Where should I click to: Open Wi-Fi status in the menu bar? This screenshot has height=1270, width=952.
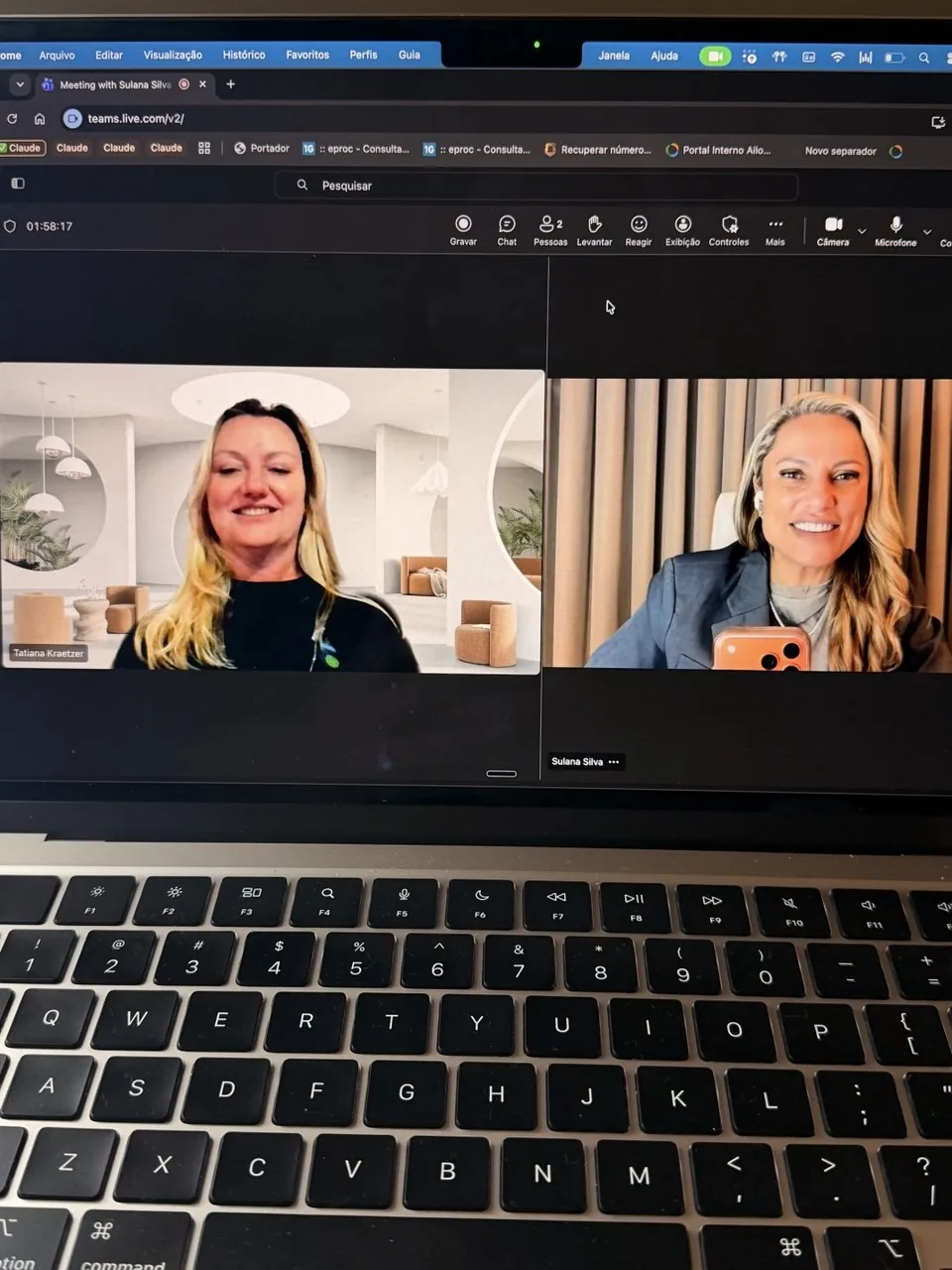(838, 58)
